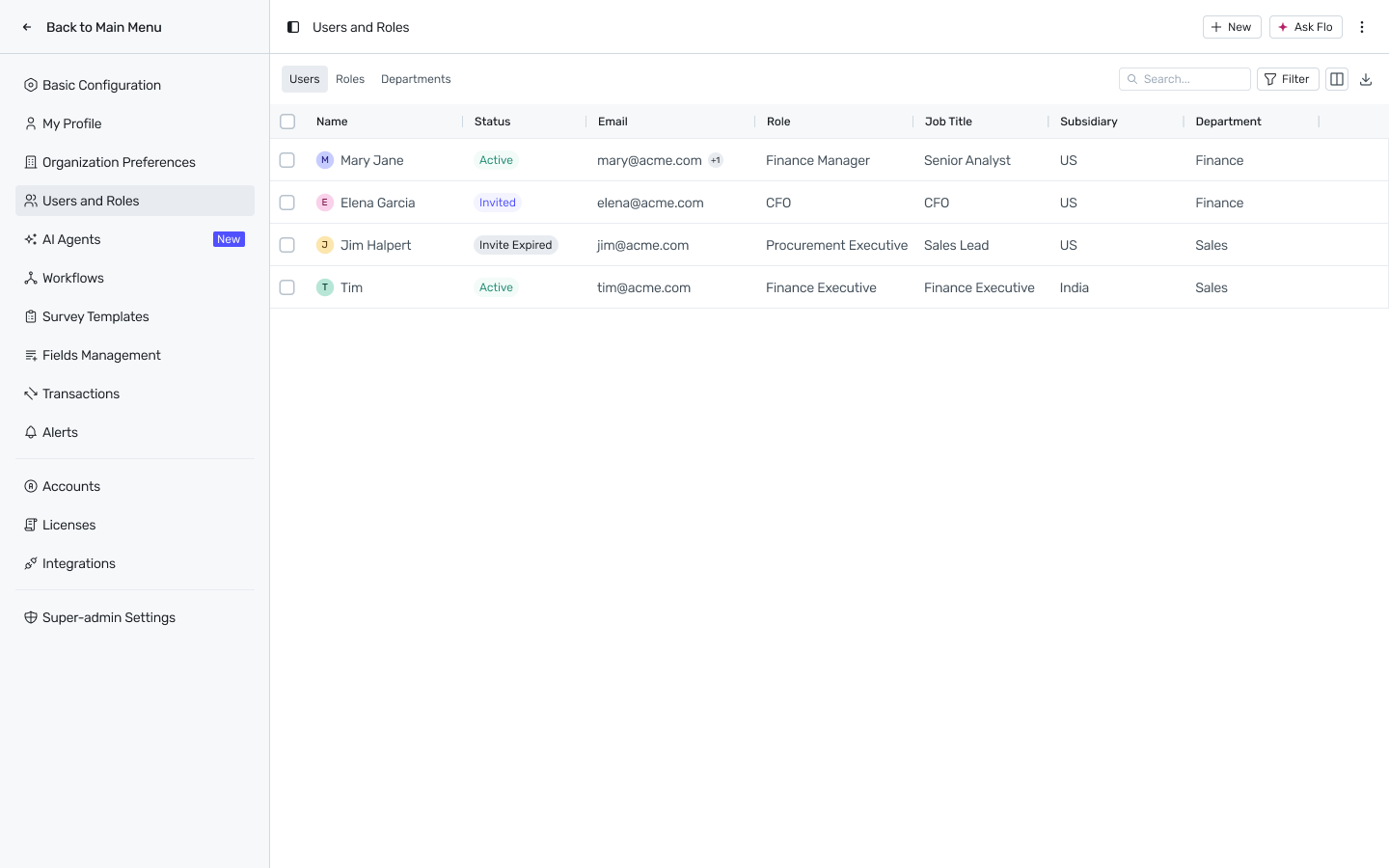
Task: Click Elena Garcia's avatar icon
Action: tap(325, 203)
